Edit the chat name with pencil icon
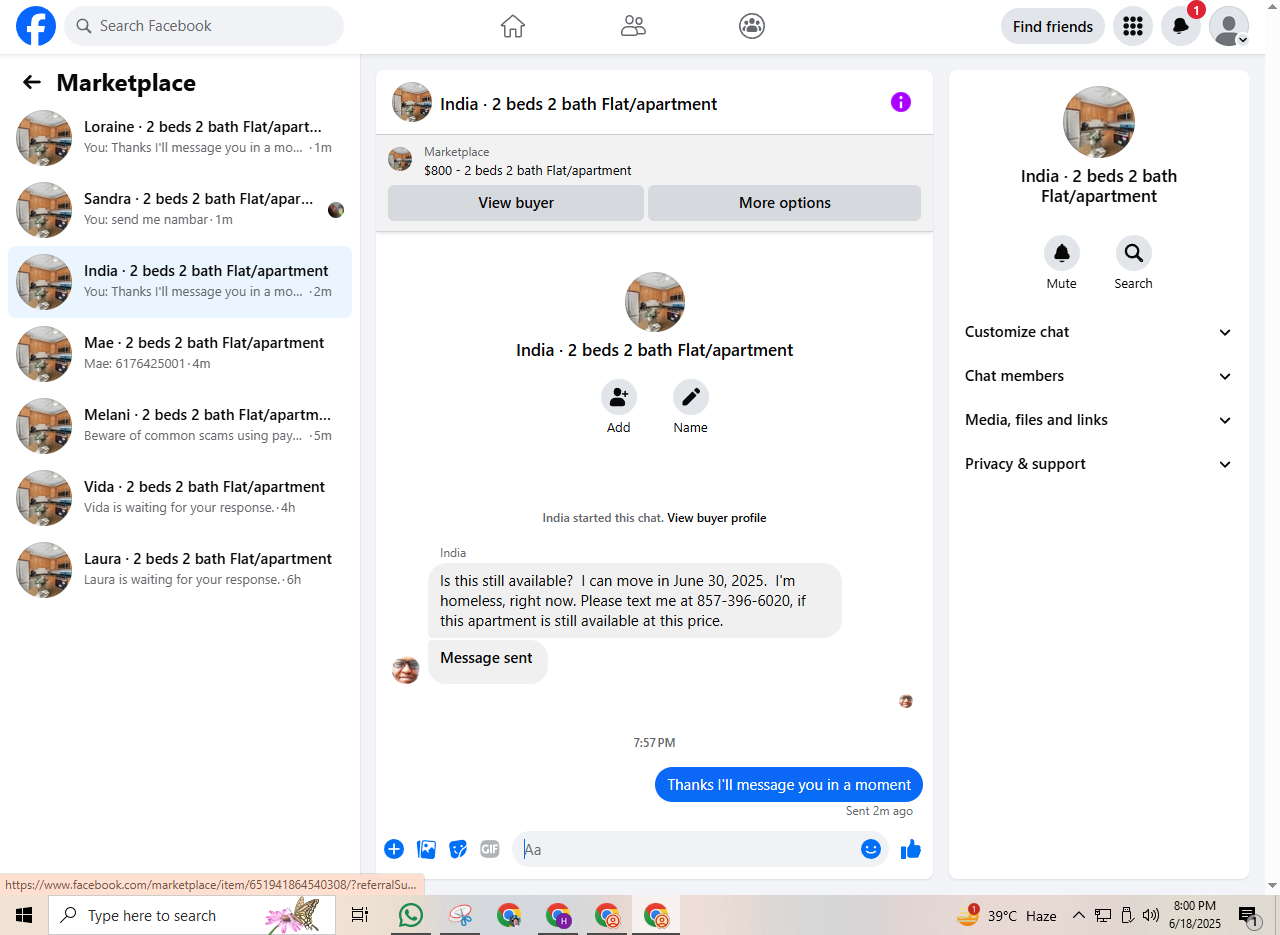The width and height of the screenshot is (1280, 935). pos(691,397)
